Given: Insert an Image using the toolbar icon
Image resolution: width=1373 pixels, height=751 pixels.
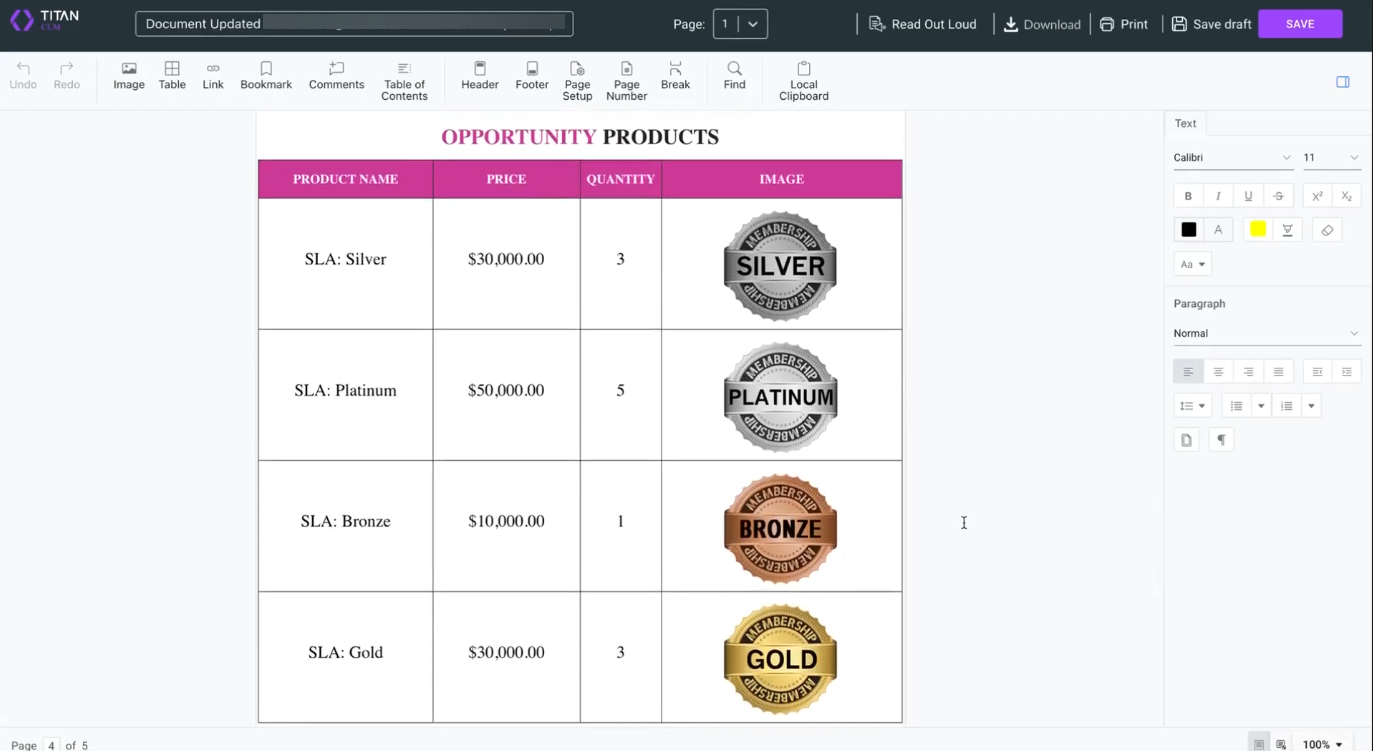Looking at the screenshot, I should [x=128, y=76].
